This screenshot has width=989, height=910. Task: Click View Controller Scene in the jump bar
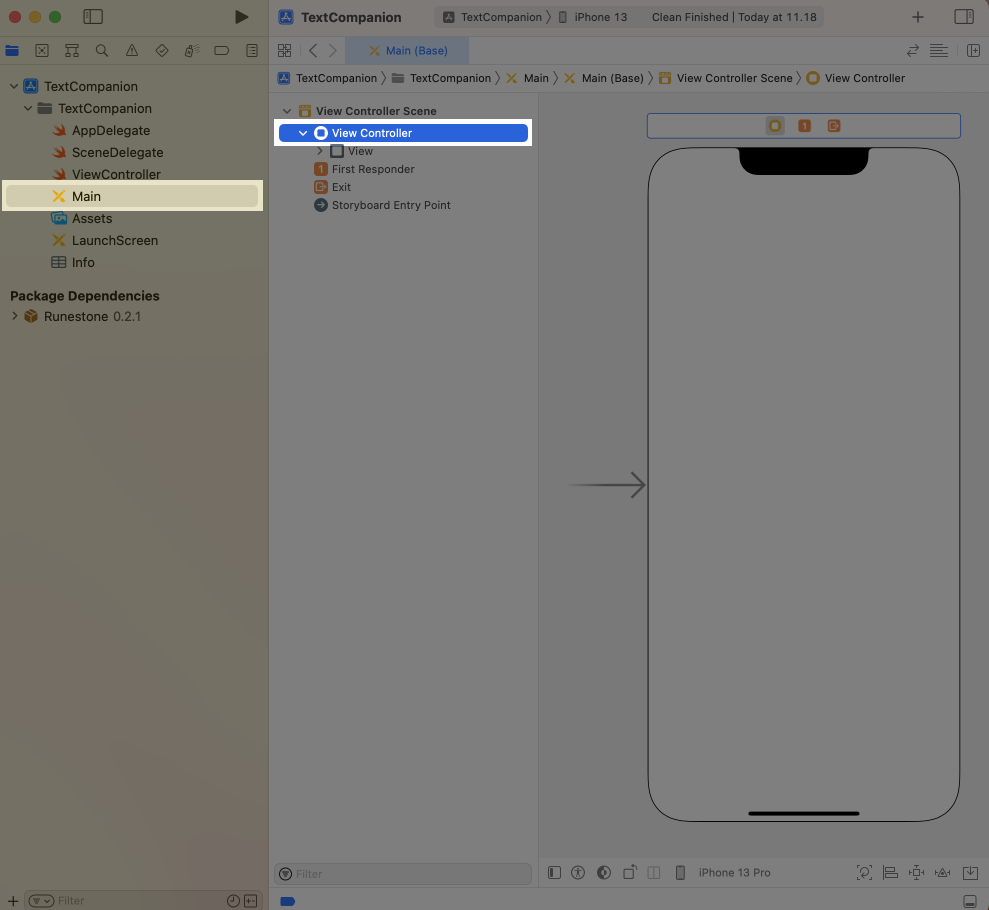[734, 78]
